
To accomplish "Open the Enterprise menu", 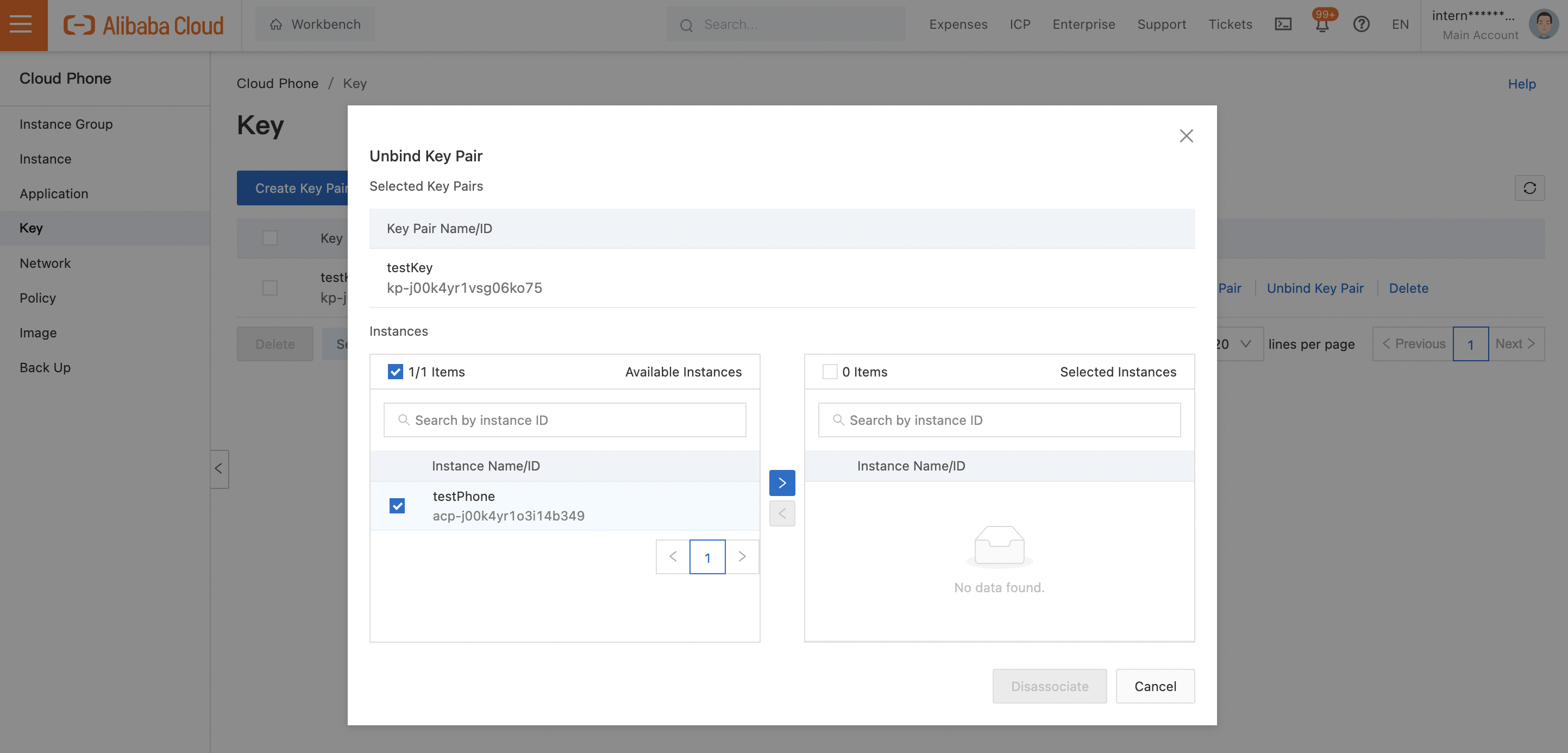I will coord(1083,24).
